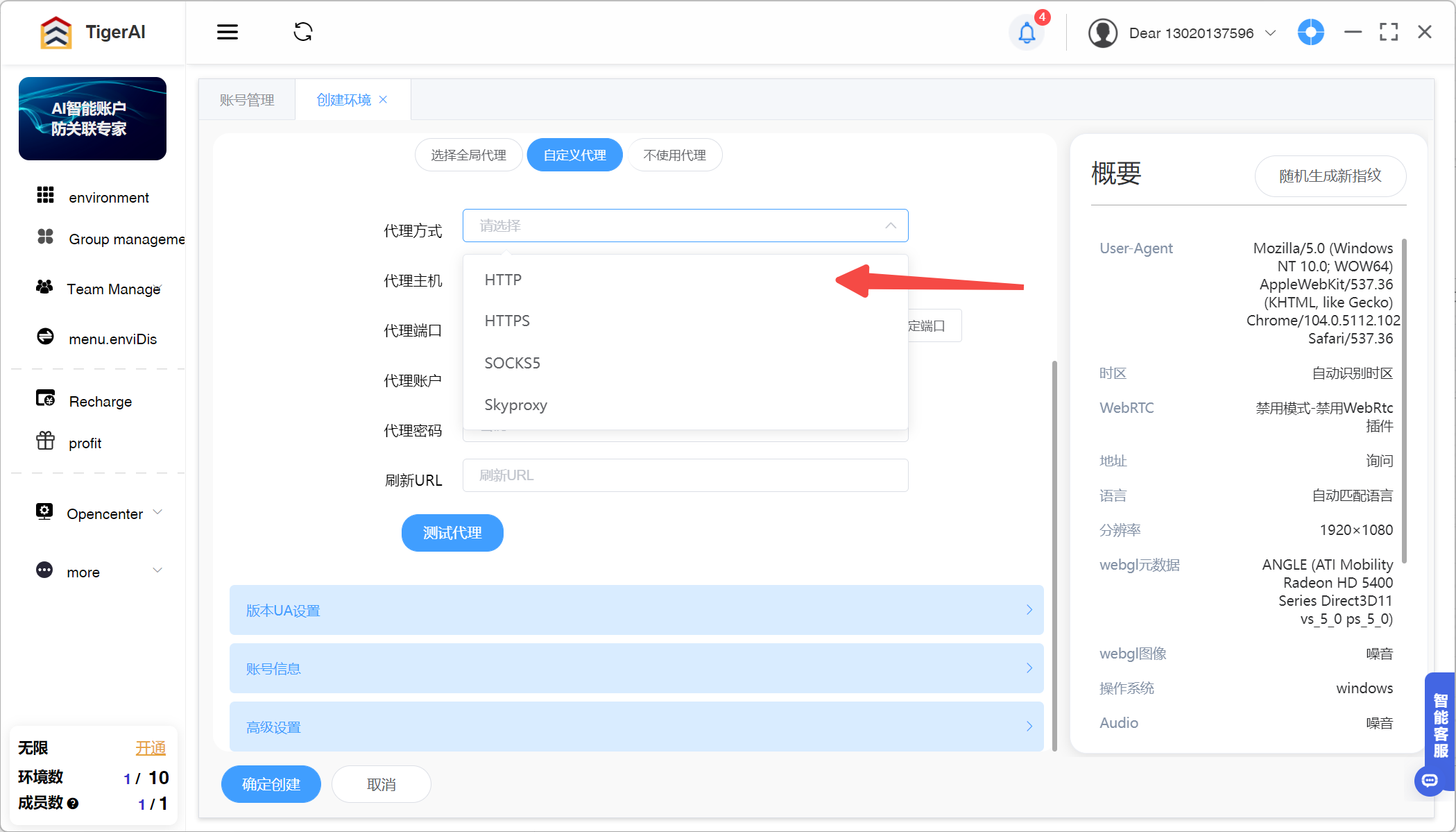Click the 自动匹配语言 value

(1353, 495)
